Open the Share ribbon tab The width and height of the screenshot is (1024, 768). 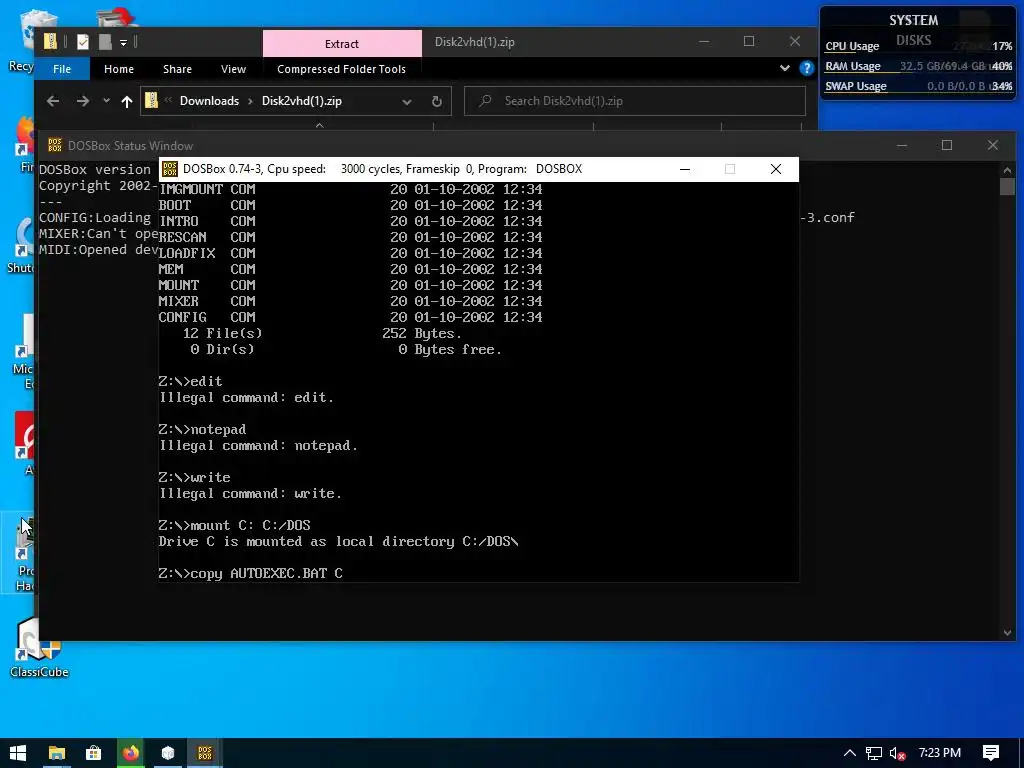(177, 69)
